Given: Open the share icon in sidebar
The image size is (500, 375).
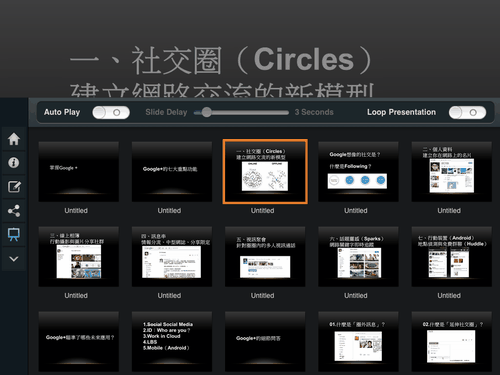Looking at the screenshot, I should tap(14, 211).
